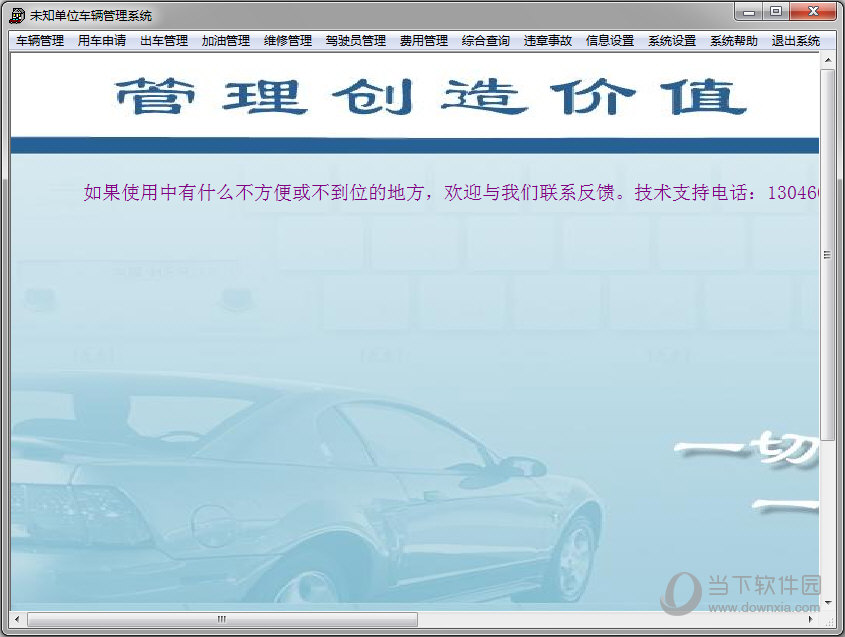845x637 pixels.
Task: Maximize the 车辆管理系统 window
Action: click(x=776, y=11)
